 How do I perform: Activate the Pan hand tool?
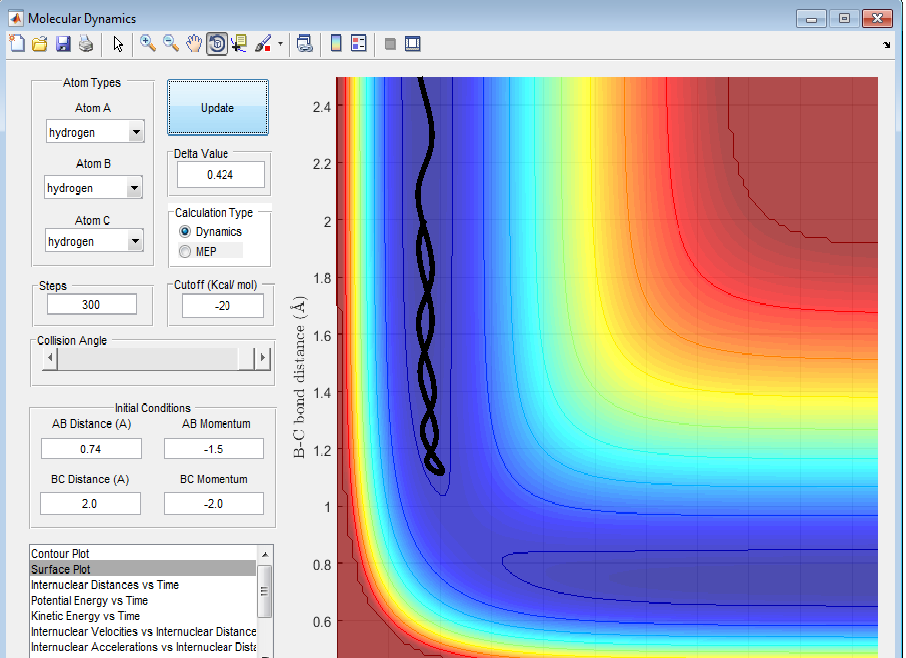click(x=194, y=43)
